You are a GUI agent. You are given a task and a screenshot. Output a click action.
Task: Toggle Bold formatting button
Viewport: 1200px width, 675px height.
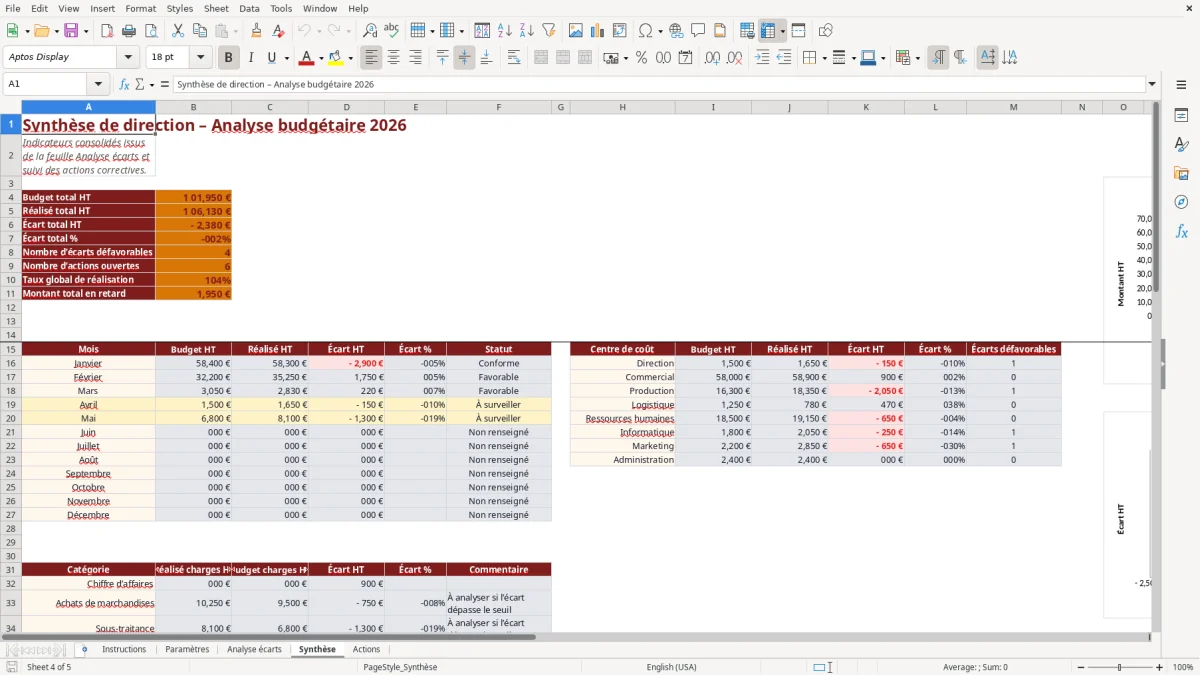[x=229, y=58]
